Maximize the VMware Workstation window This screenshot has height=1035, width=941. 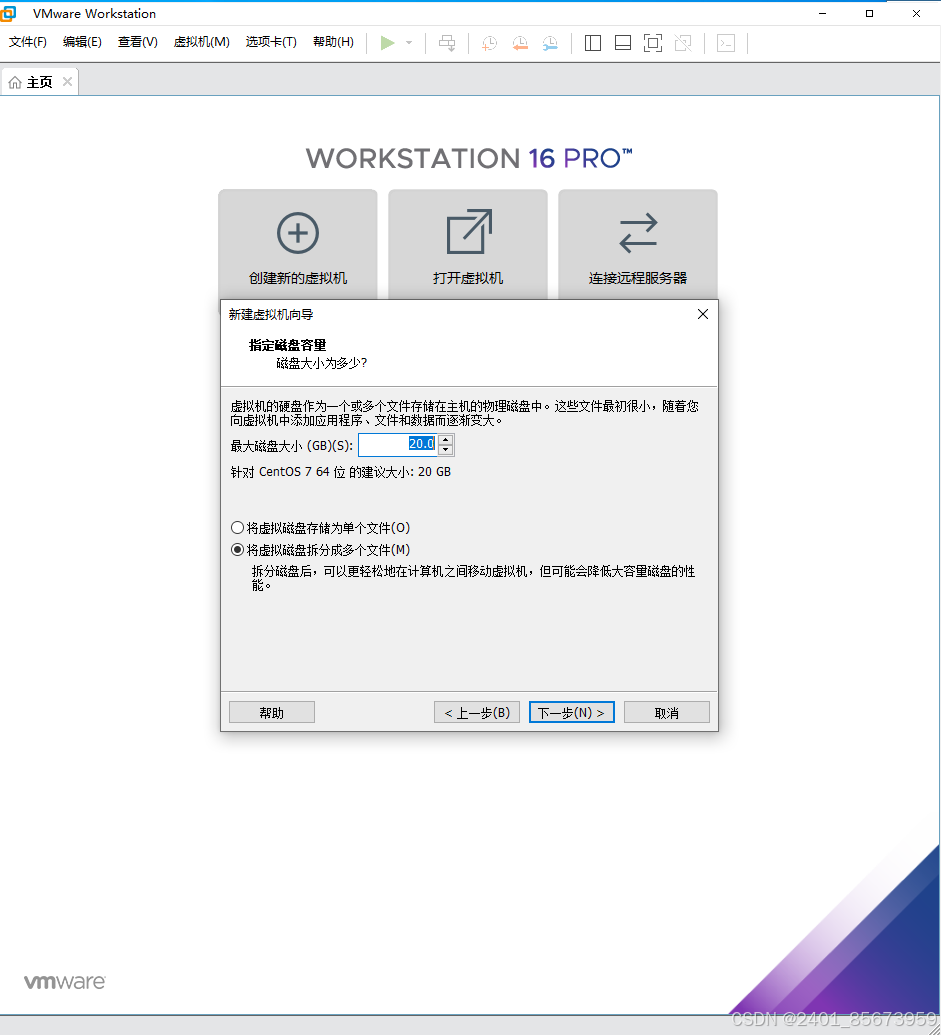click(869, 13)
